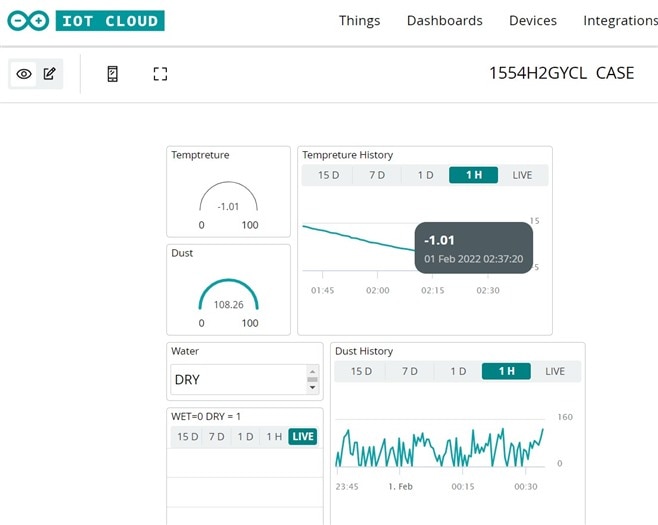Click the Water field scroll up arrow
This screenshot has height=525, width=658.
312,372
